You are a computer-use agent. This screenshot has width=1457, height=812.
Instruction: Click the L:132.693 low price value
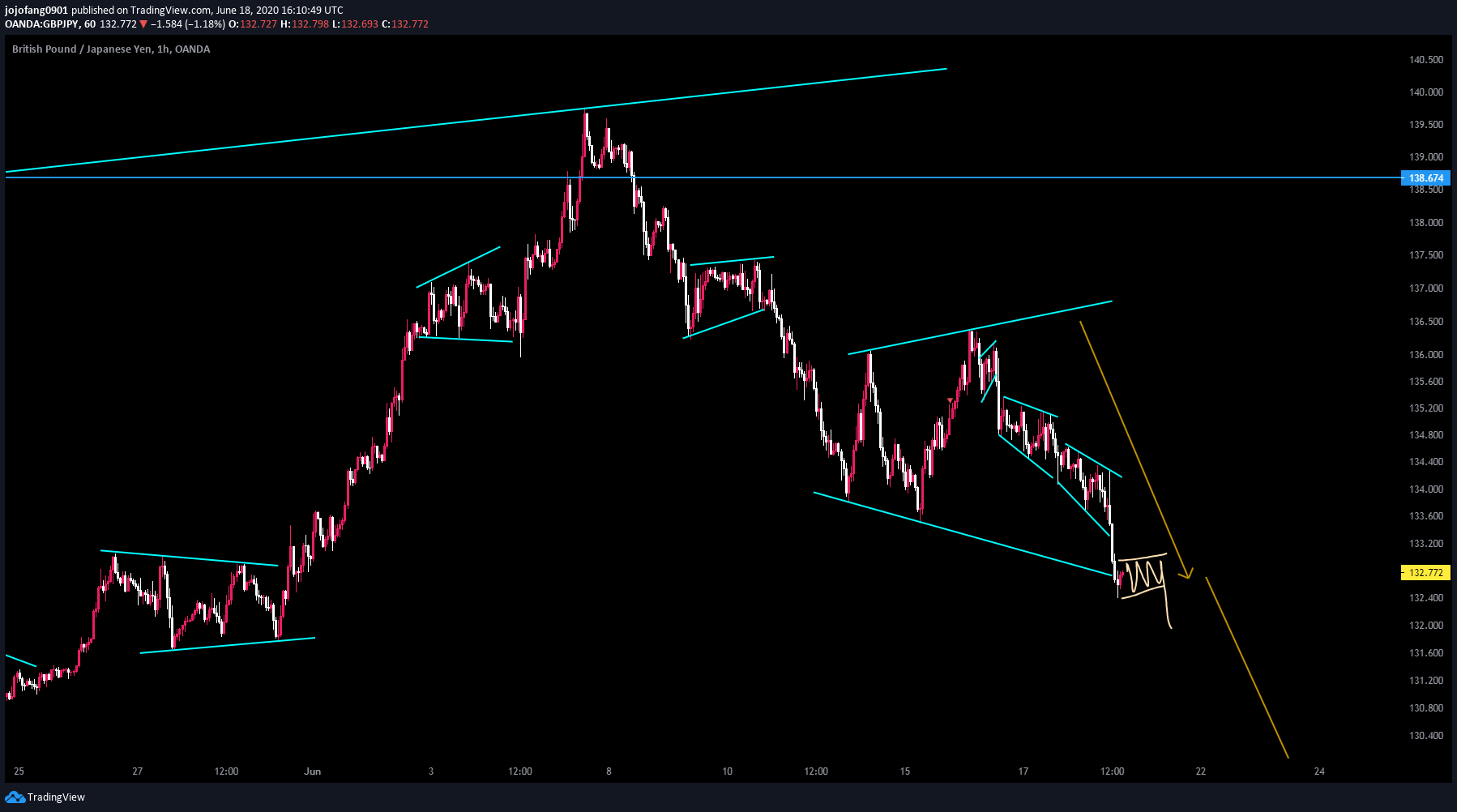click(356, 24)
